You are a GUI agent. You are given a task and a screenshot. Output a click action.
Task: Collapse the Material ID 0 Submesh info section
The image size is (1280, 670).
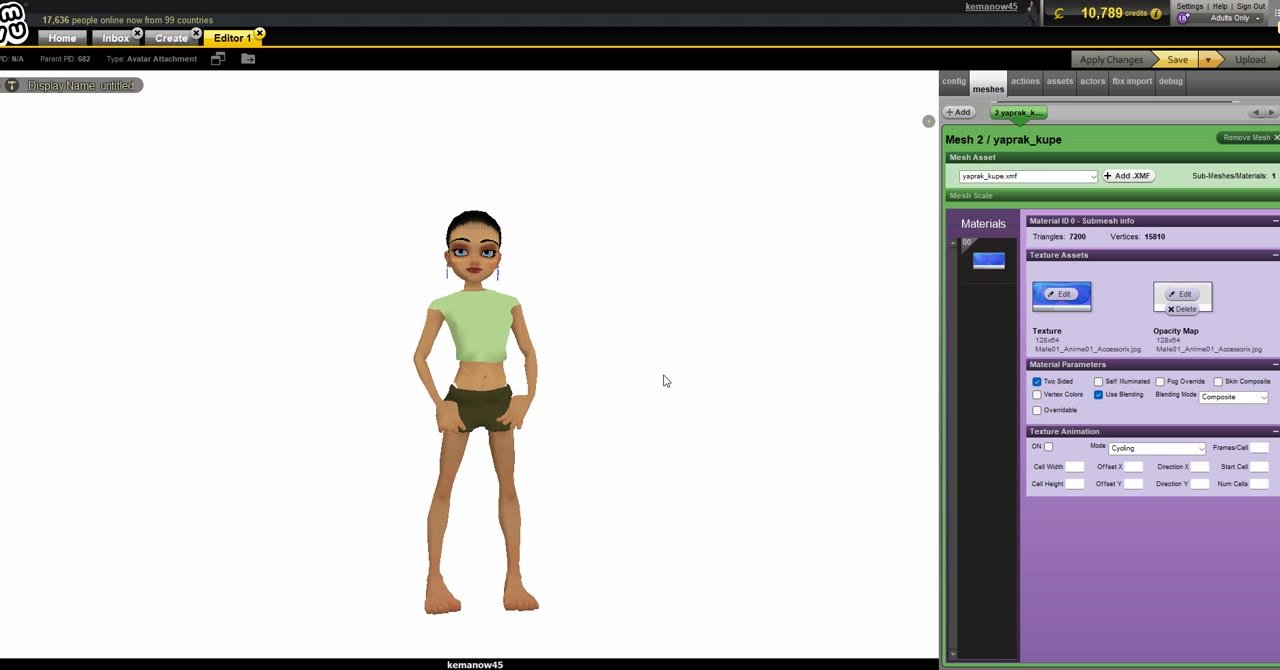(1275, 221)
